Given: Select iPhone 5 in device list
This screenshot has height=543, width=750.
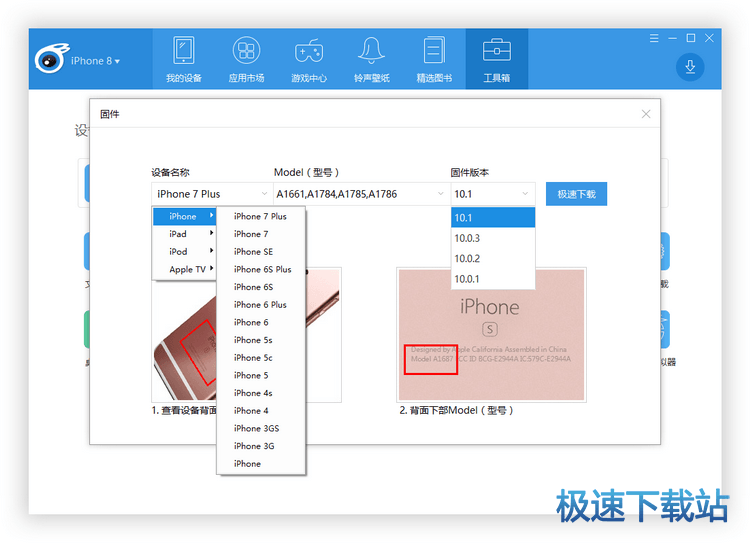Looking at the screenshot, I should (x=261, y=376).
